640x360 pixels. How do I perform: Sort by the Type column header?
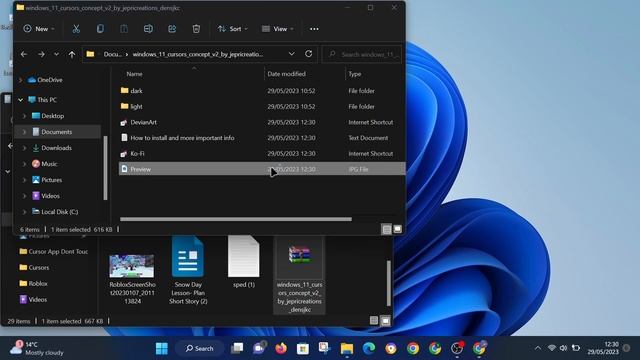[x=355, y=74]
